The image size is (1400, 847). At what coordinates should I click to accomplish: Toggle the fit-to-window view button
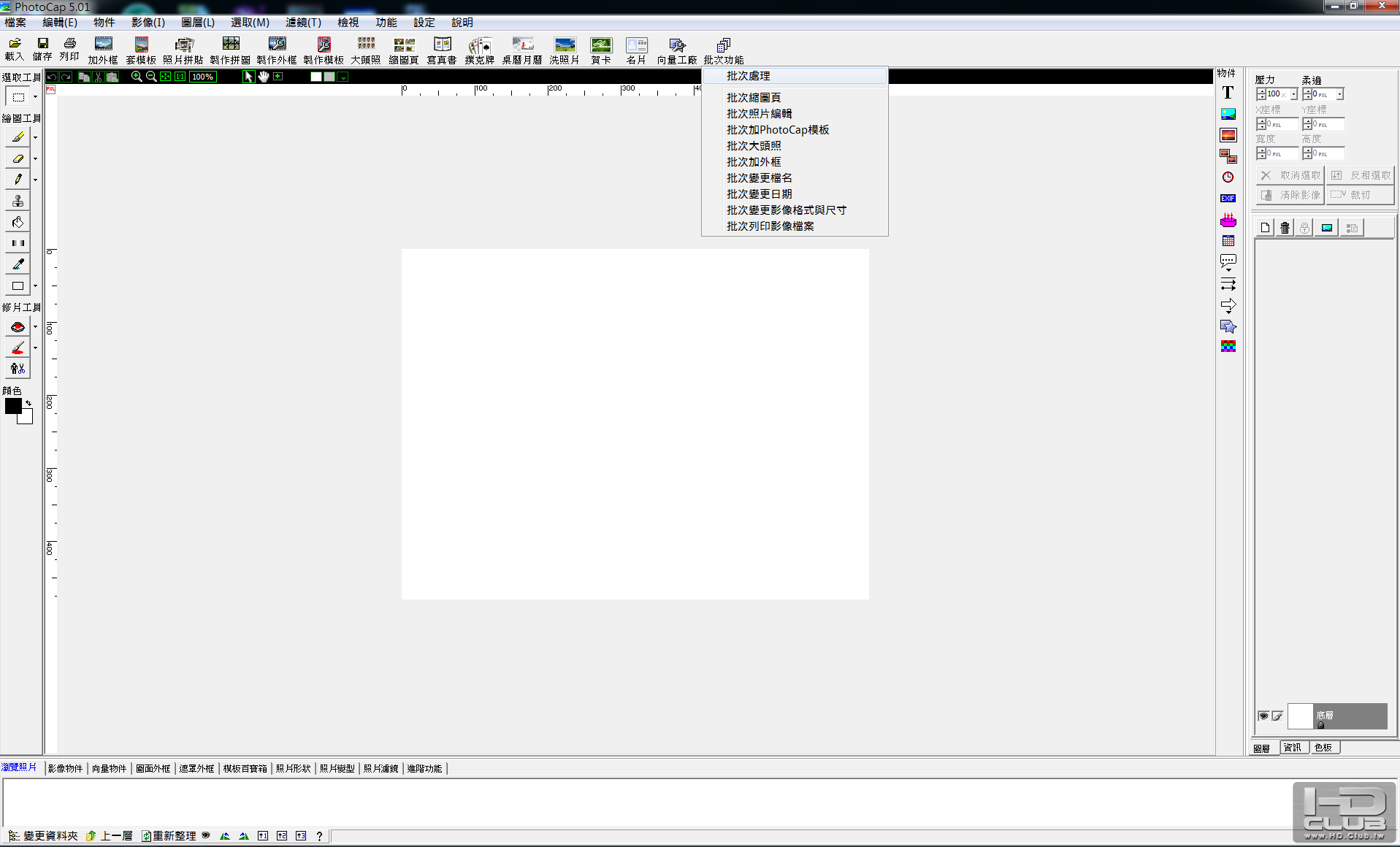166,76
